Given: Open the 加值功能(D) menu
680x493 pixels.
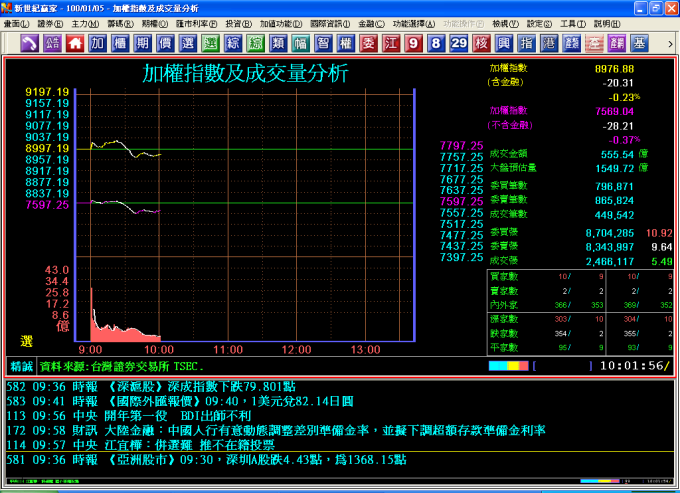Looking at the screenshot, I should (x=281, y=24).
